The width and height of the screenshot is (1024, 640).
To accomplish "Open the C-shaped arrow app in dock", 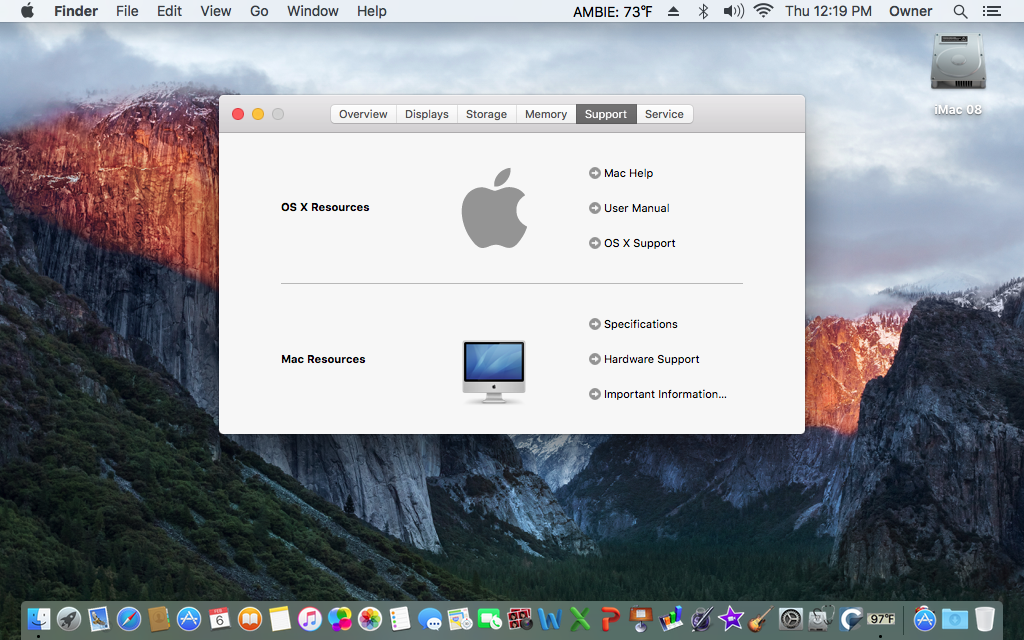I will click(x=851, y=618).
